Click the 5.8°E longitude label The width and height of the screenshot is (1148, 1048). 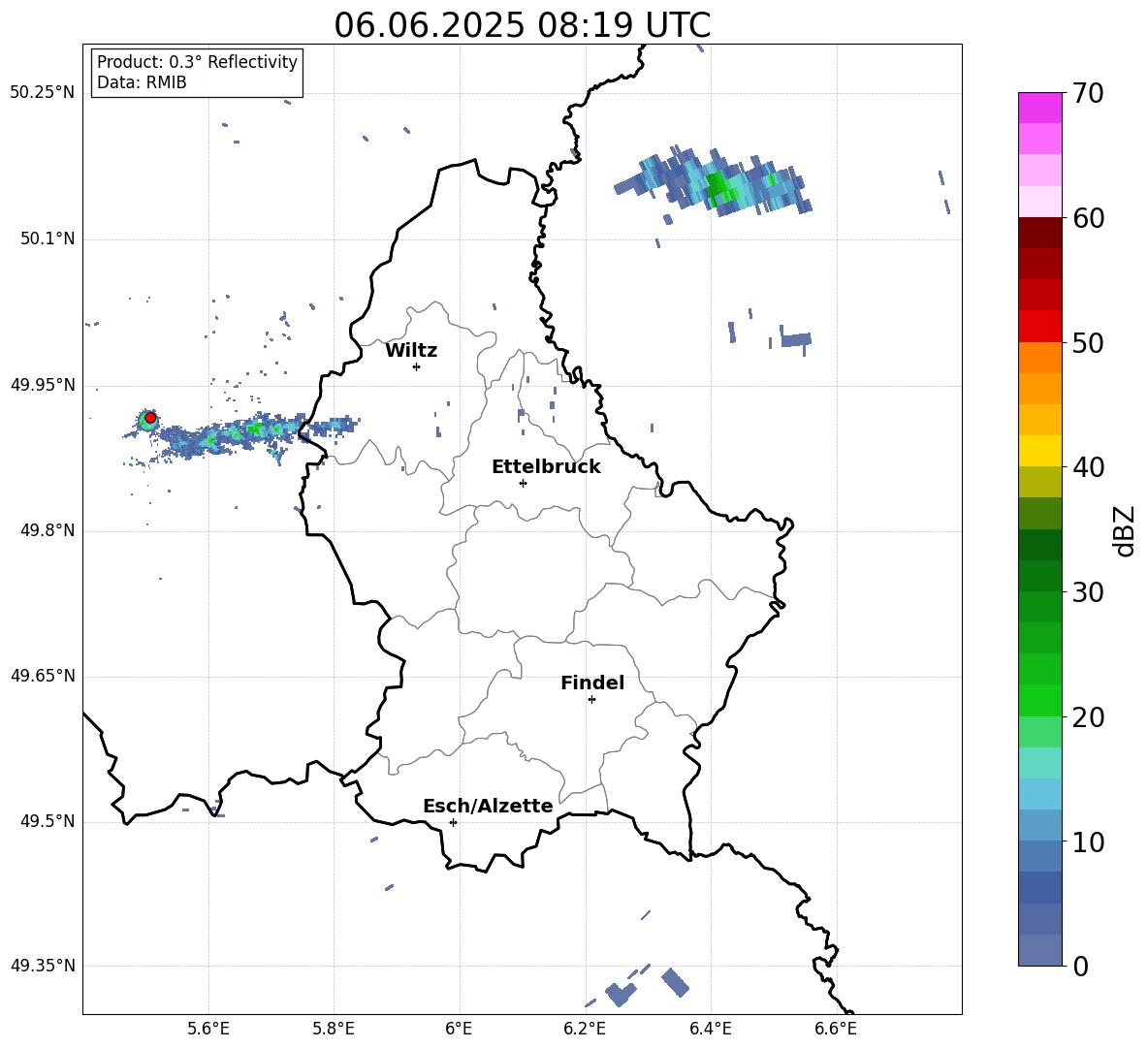pos(334,1029)
